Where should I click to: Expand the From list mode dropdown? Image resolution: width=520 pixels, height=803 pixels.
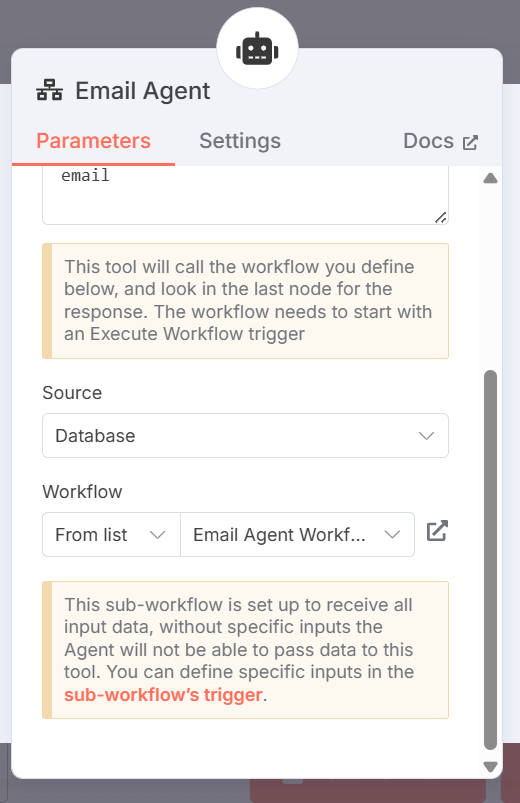(x=111, y=535)
